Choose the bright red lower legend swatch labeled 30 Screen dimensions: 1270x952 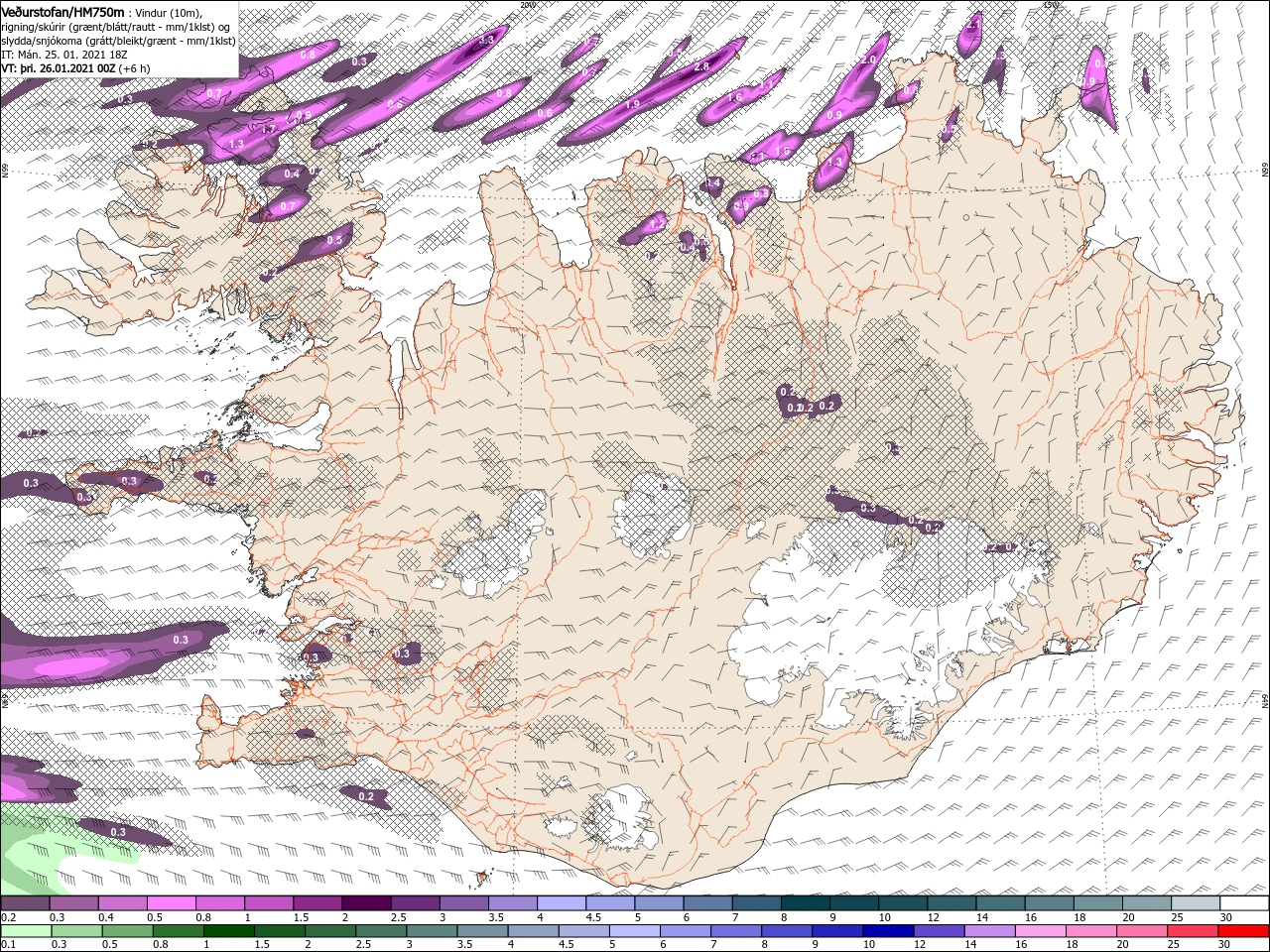1242,931
